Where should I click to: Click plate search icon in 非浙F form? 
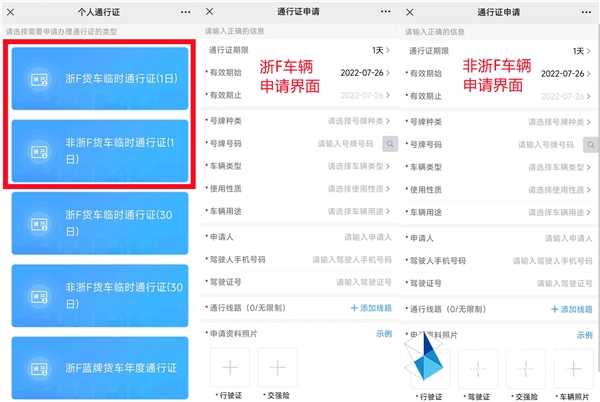590,145
